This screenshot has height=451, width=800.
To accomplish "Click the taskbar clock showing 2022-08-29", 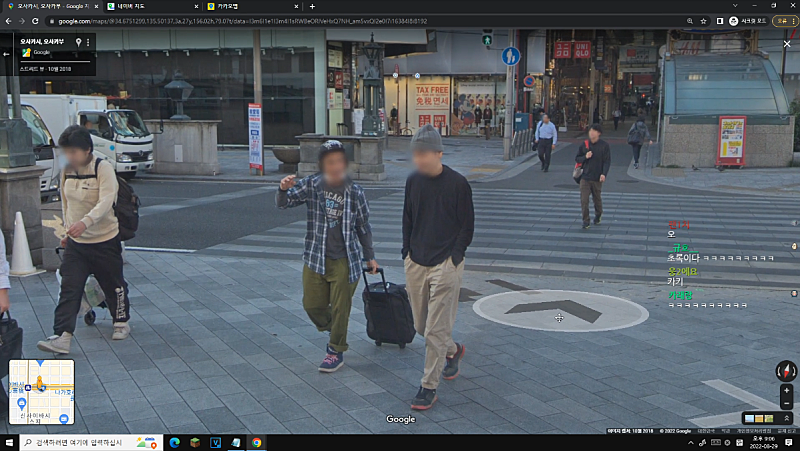I will point(763,442).
